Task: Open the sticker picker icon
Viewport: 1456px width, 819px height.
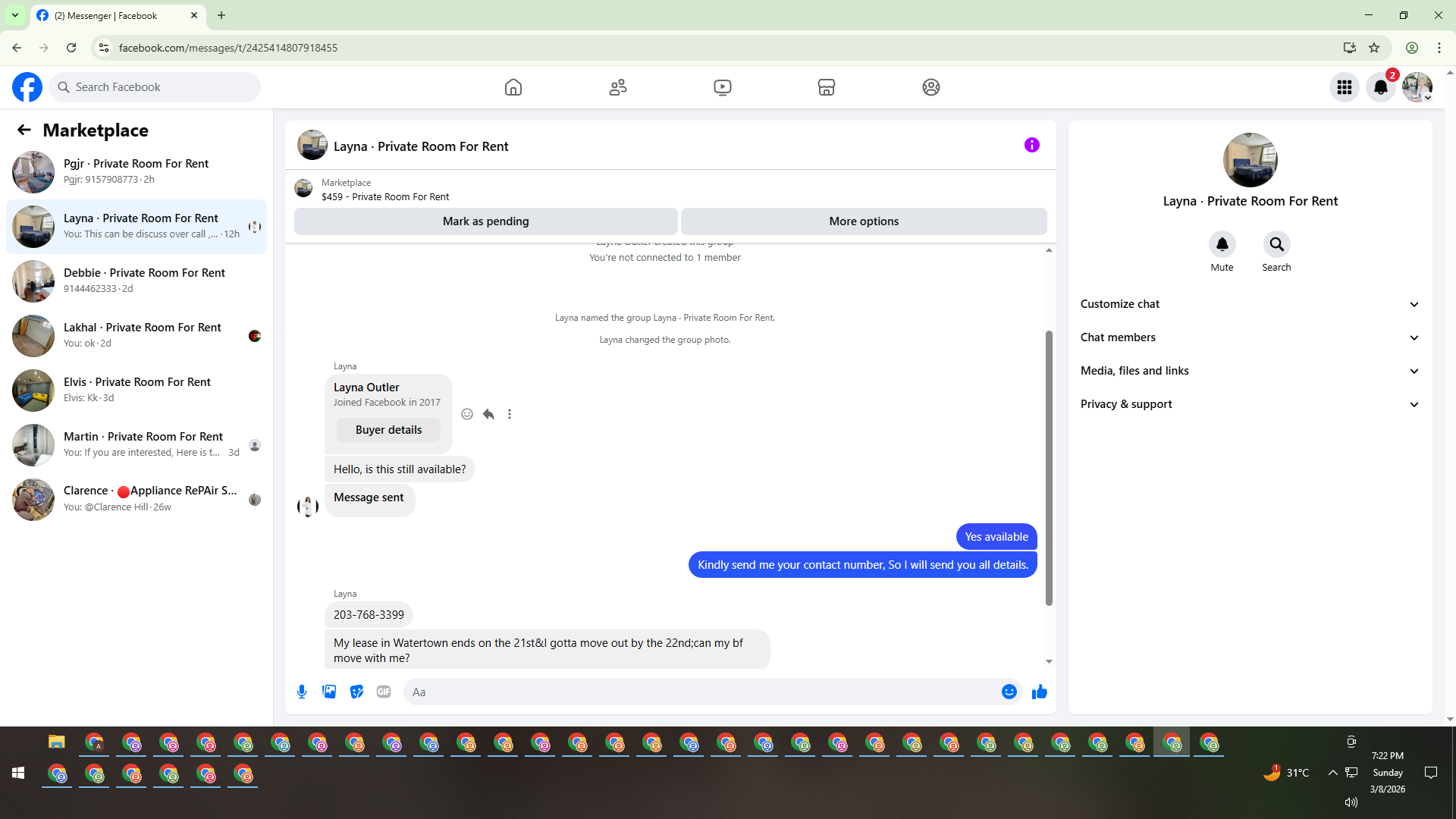Action: point(356,692)
